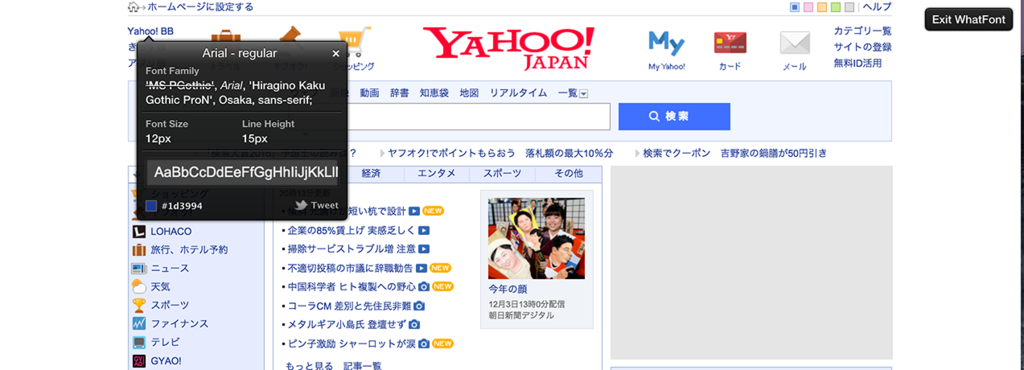1024x370 pixels.
Task: Switch to 地図 search tab
Action: pos(469,93)
